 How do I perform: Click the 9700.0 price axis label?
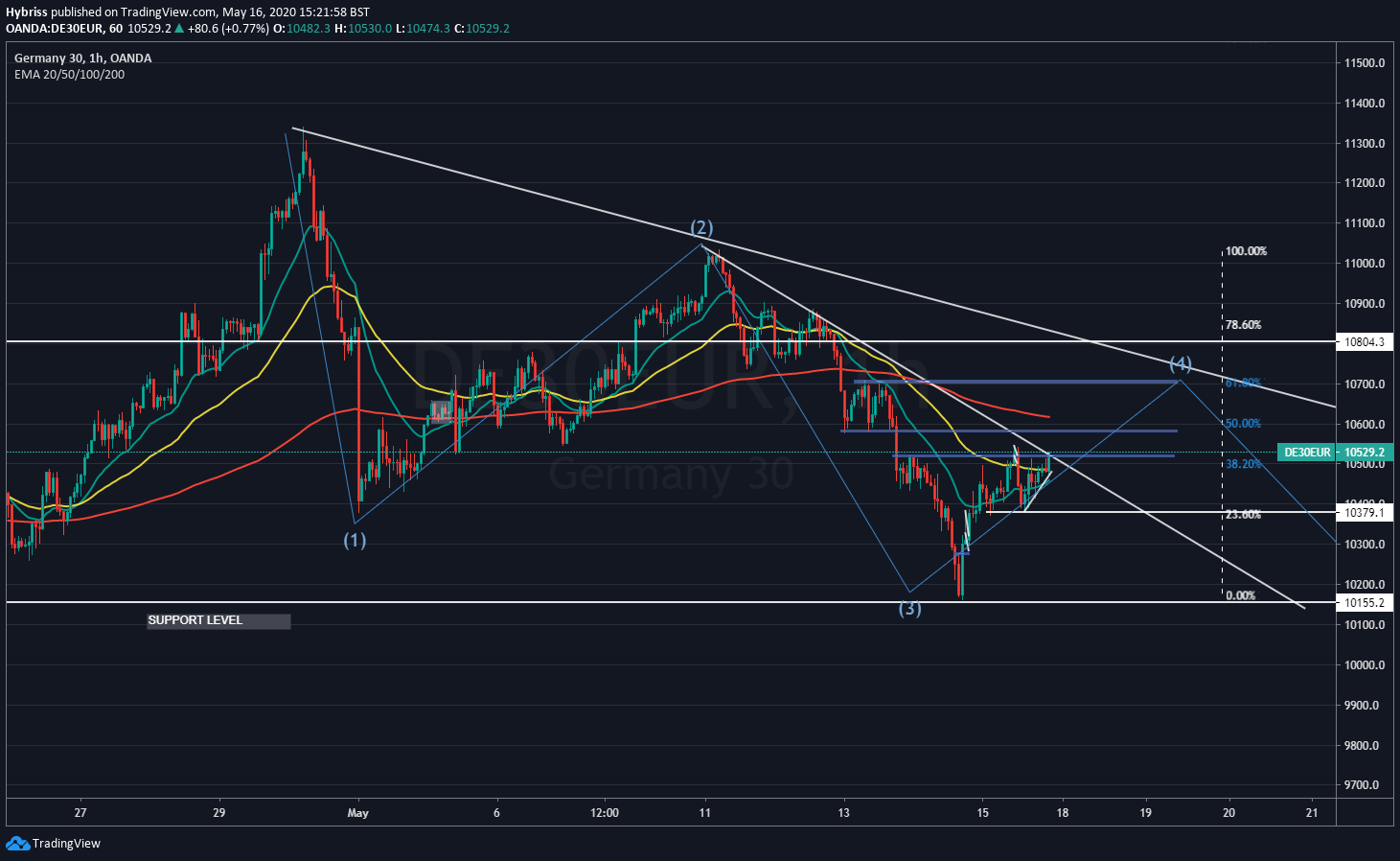1362,785
